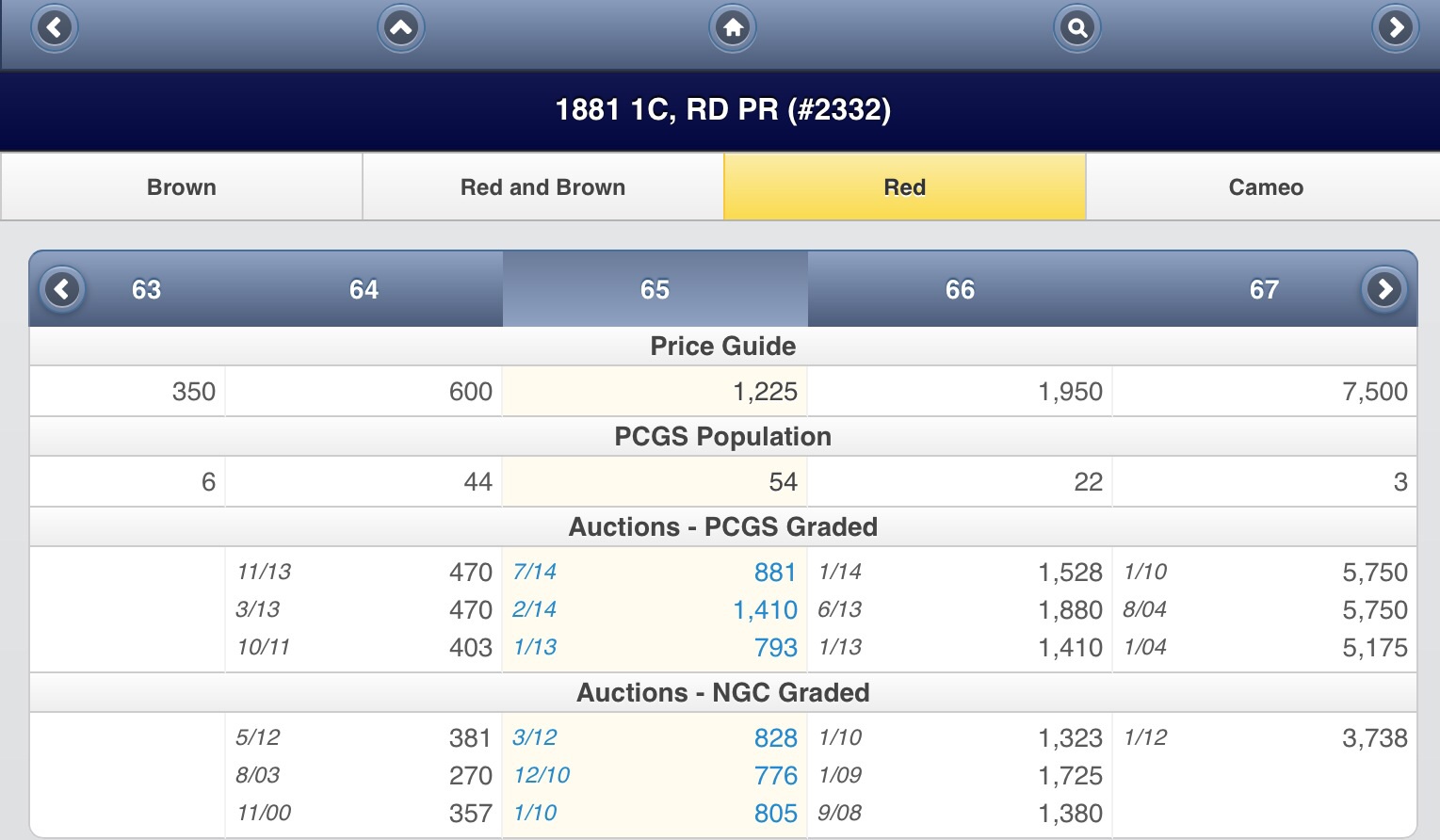This screenshot has height=840, width=1440.
Task: Go to the home screen icon
Action: click(x=733, y=27)
